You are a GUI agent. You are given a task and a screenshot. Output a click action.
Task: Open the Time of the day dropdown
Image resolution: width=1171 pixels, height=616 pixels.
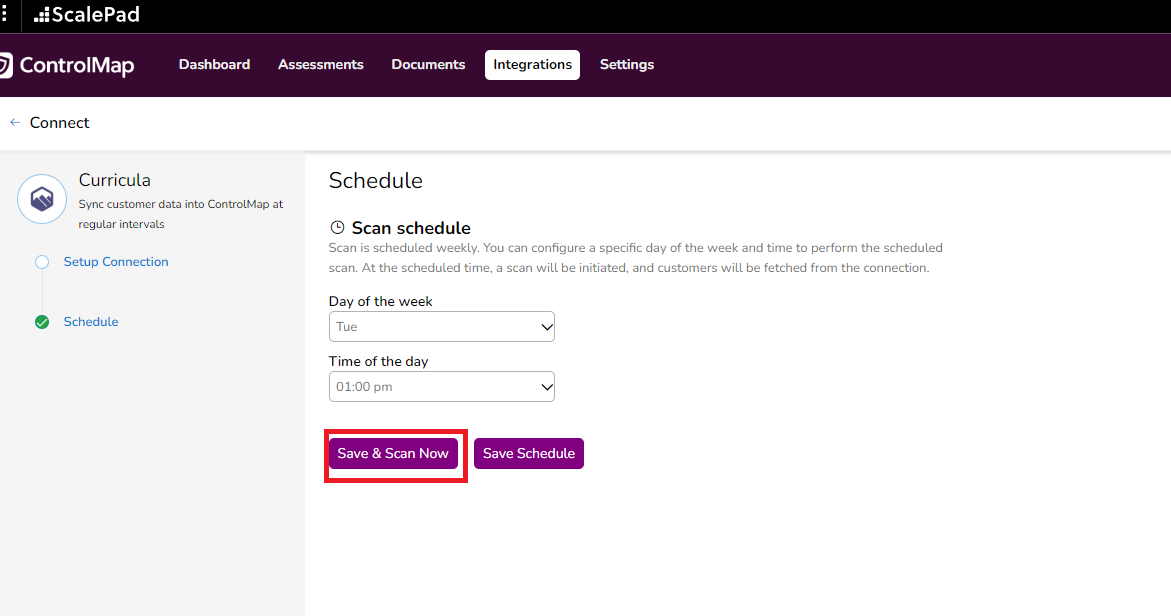[x=441, y=386]
